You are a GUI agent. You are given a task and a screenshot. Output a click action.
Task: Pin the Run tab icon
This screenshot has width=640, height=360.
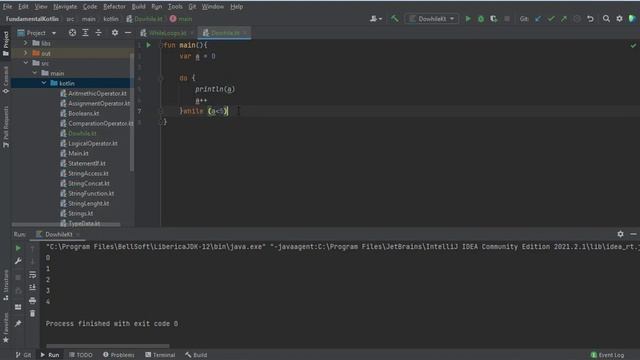(x=18, y=324)
